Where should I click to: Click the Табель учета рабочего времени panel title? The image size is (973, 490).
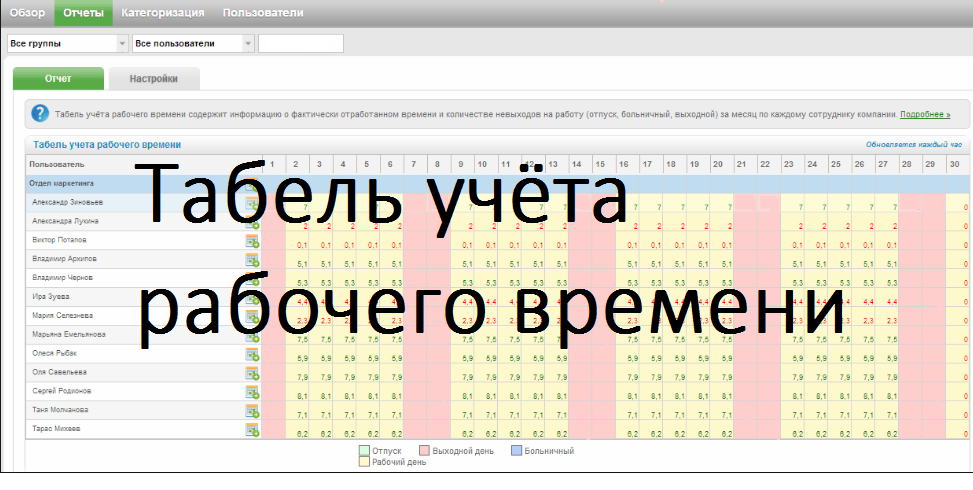click(x=107, y=145)
